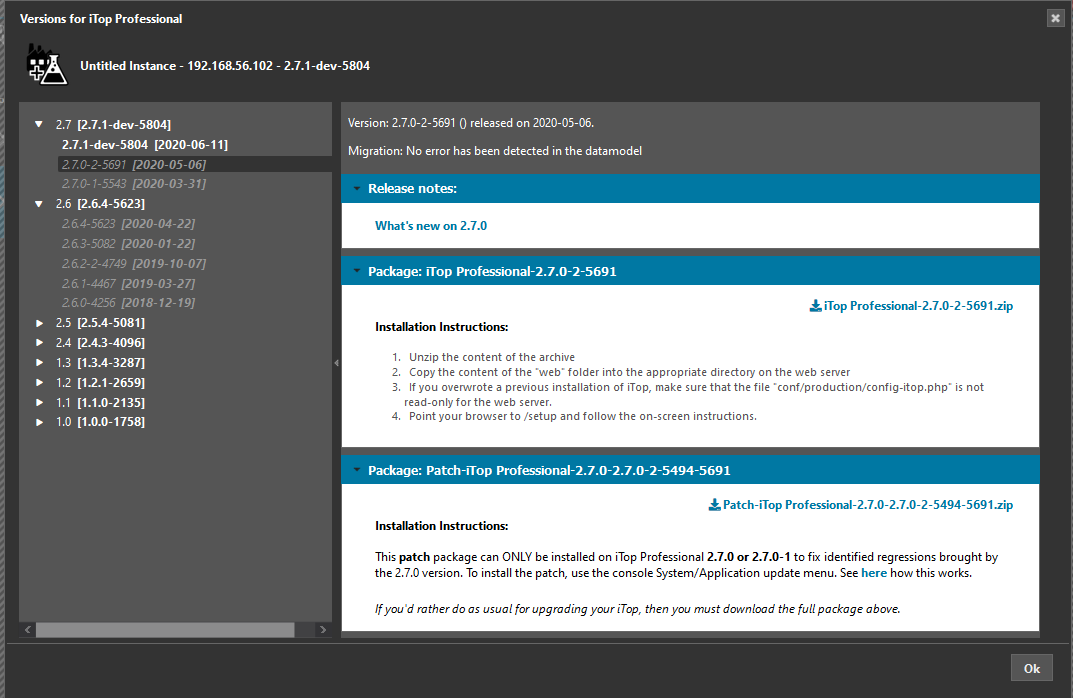This screenshot has width=1073, height=698.
Task: Click the splitter collapse arrow between panels
Action: [336, 363]
